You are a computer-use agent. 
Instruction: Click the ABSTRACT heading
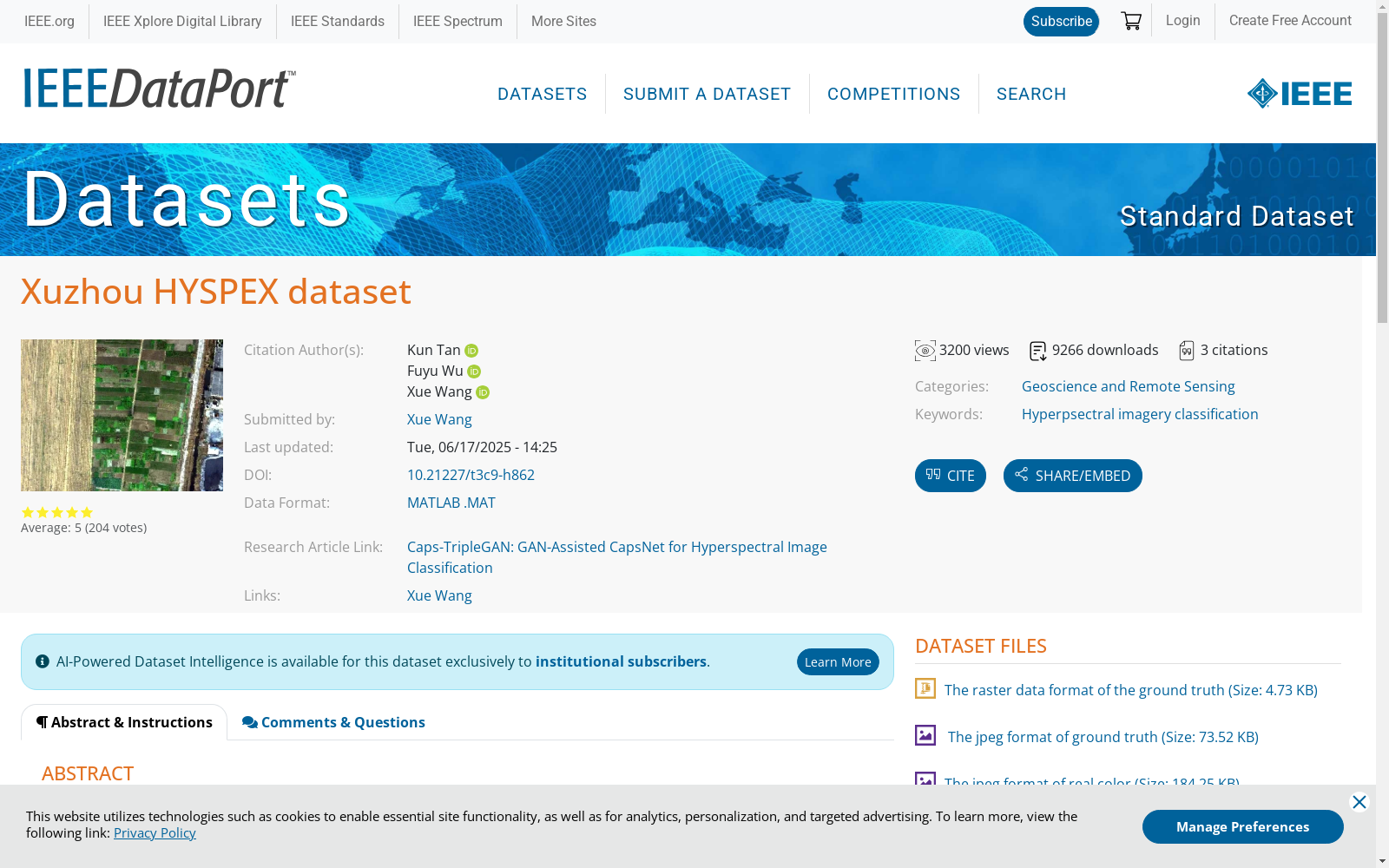(x=88, y=773)
